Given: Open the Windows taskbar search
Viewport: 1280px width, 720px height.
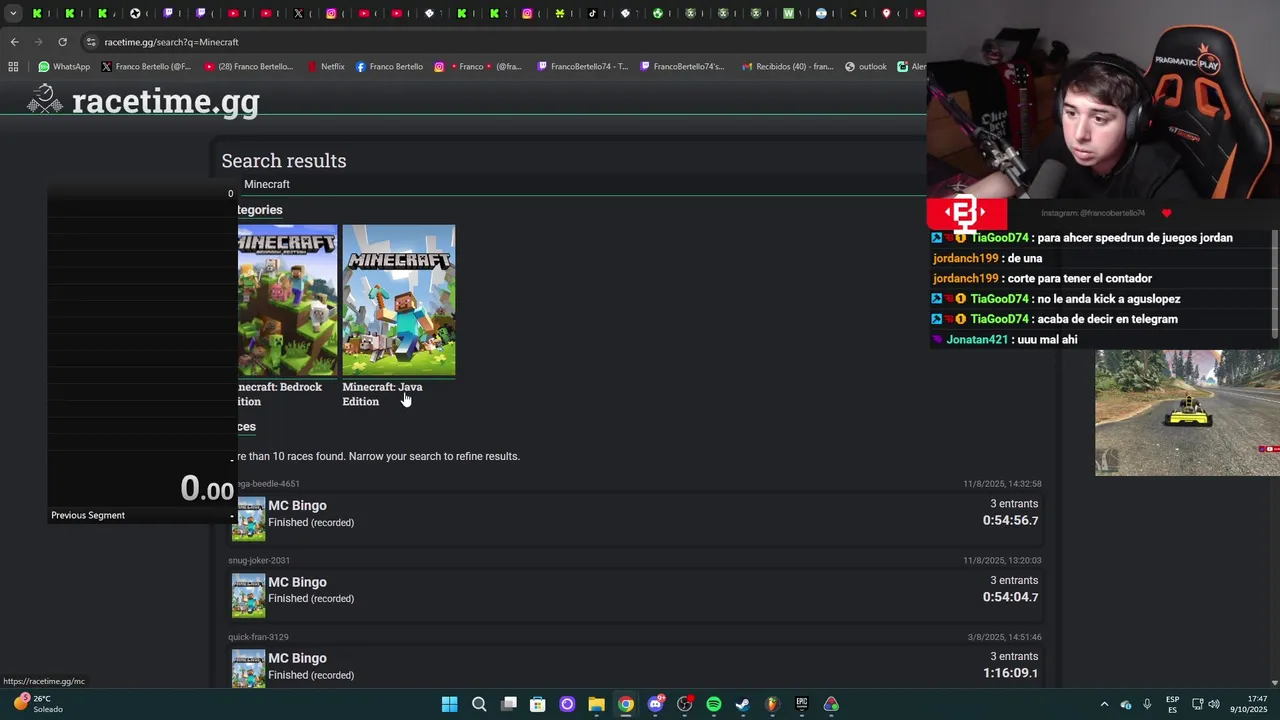Looking at the screenshot, I should (479, 704).
